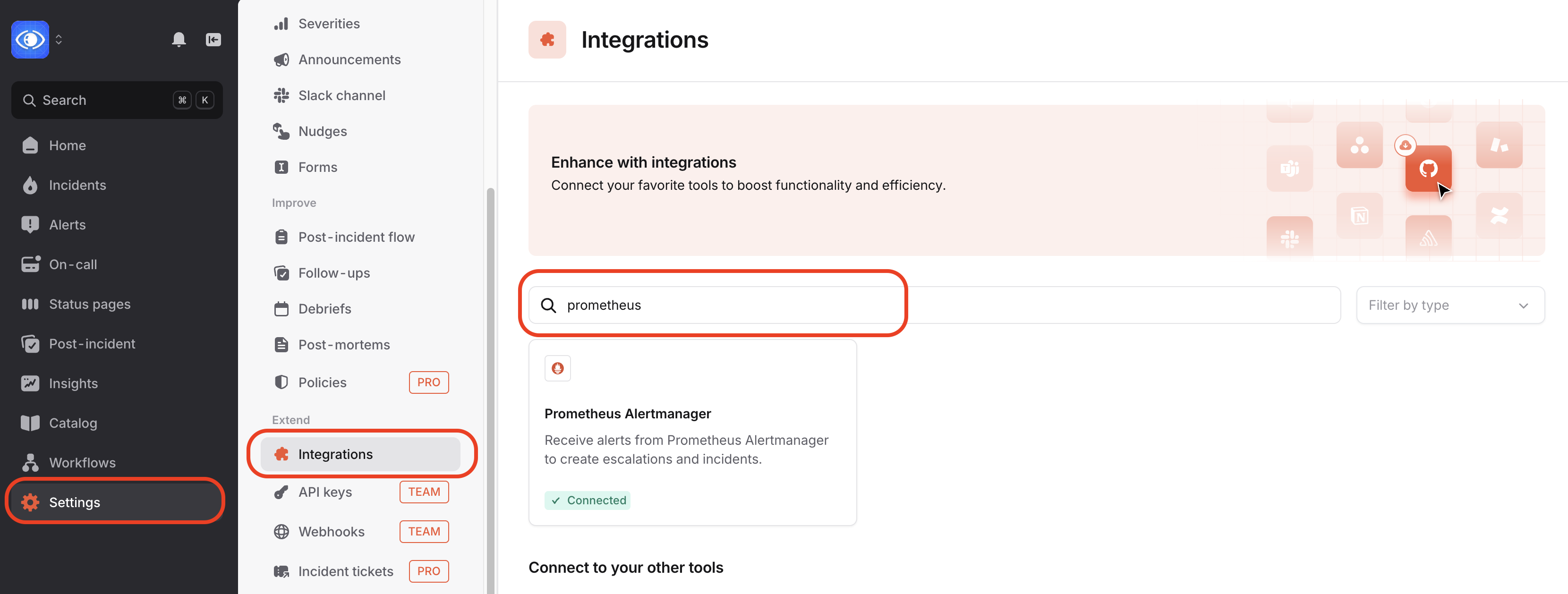The width and height of the screenshot is (1568, 594).
Task: Click the Announcements megaphone icon
Action: 281,59
